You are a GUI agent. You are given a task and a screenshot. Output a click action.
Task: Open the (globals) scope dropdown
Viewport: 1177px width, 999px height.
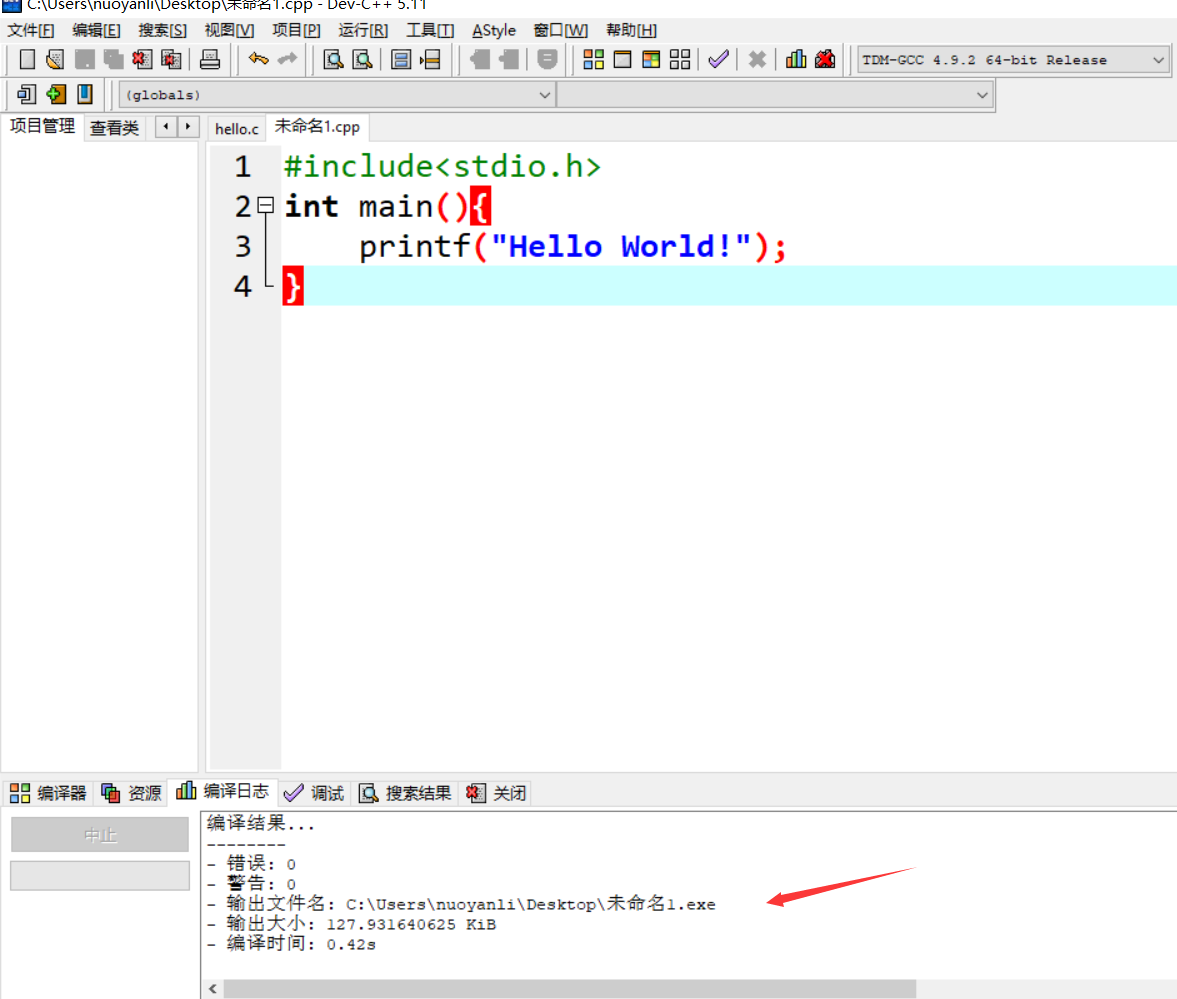[336, 95]
